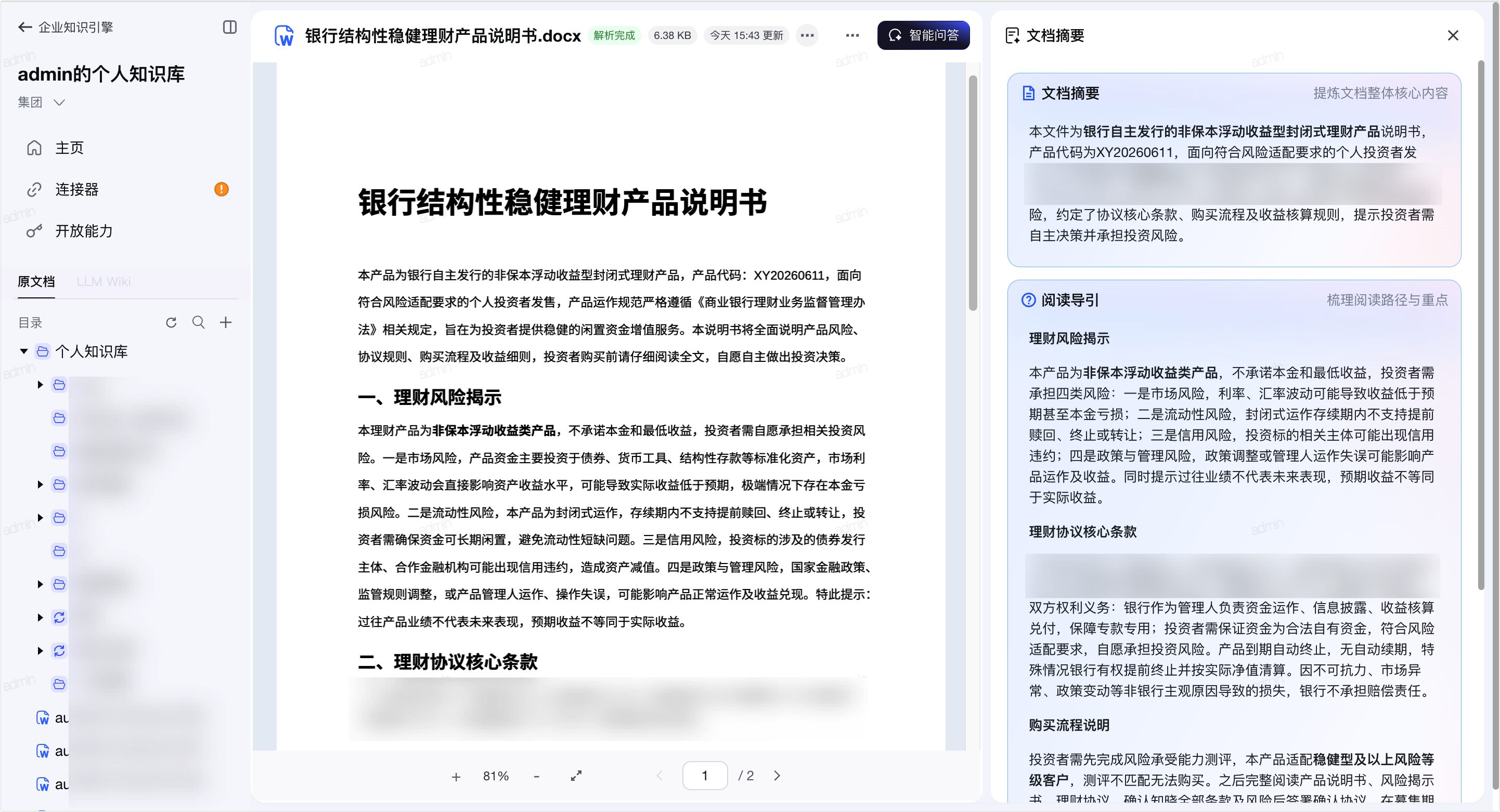Click the 81% zoom level text

(496, 777)
